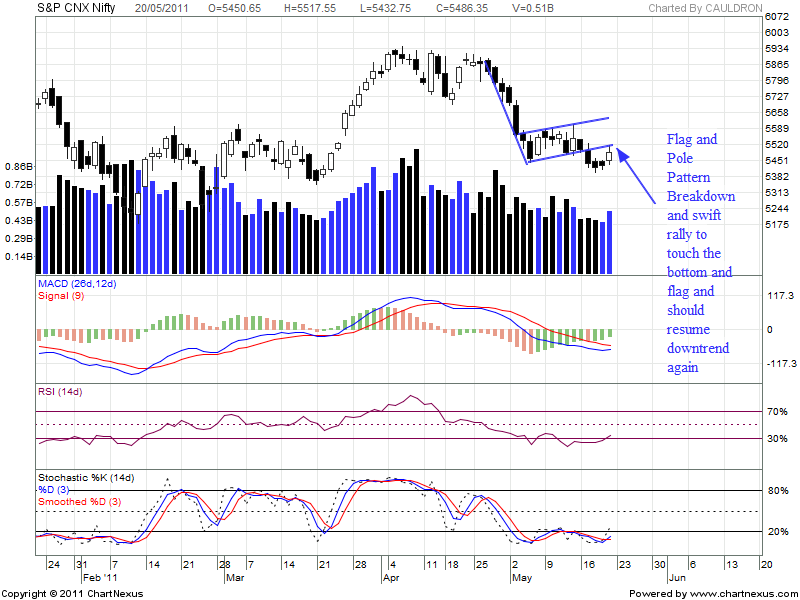Click the RSI 70% overbought level label
Image resolution: width=800 pixels, height=600 pixels.
click(777, 411)
